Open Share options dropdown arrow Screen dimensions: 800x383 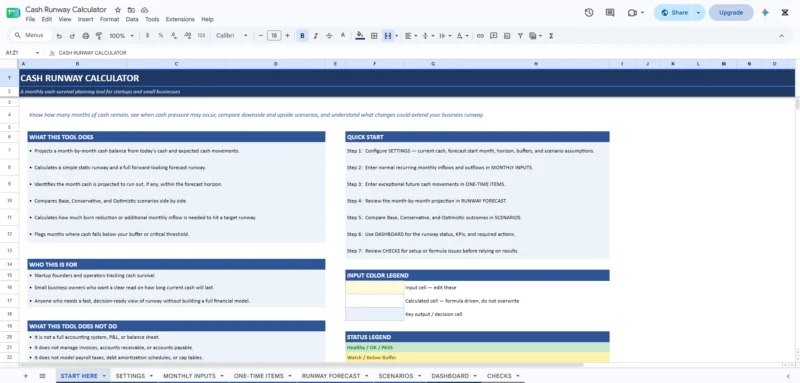pos(698,13)
